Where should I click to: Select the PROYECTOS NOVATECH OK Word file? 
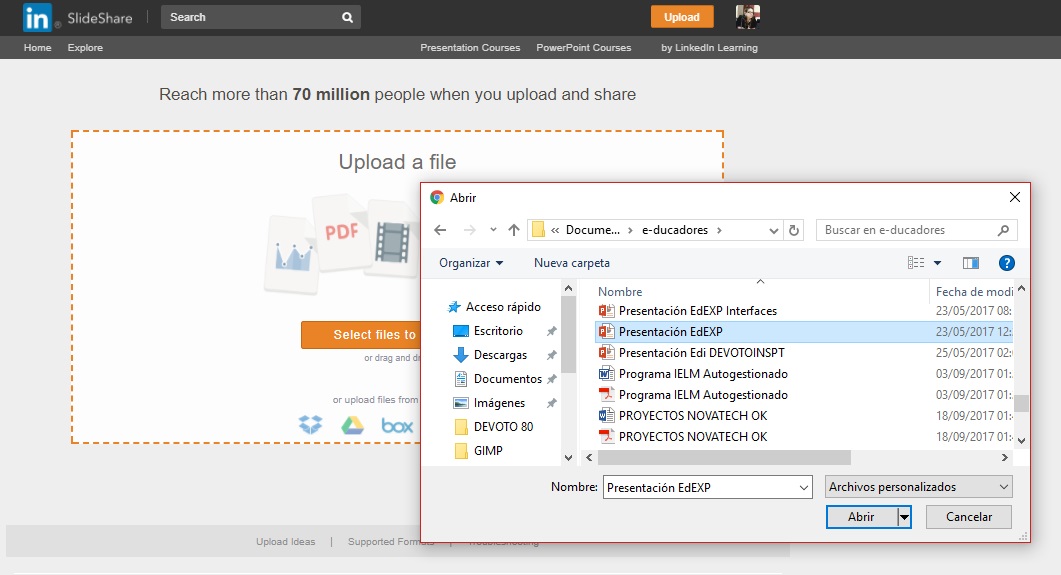pos(692,415)
